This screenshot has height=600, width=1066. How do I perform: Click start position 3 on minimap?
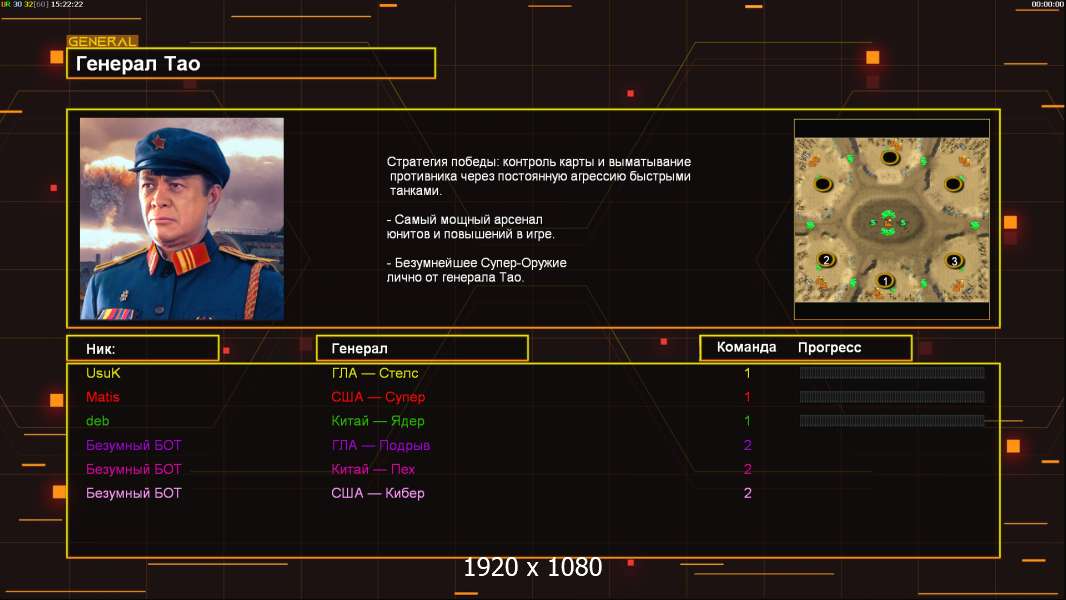954,261
